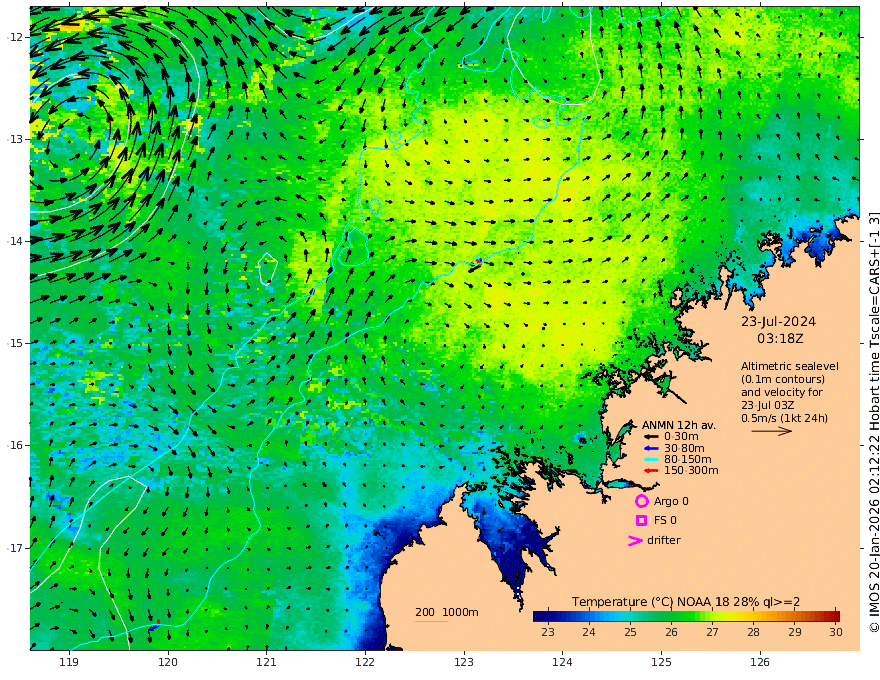880x680 pixels.
Task: Click the dark blue 23°C end of temperature colorbar
Action: pyautogui.click(x=539, y=616)
